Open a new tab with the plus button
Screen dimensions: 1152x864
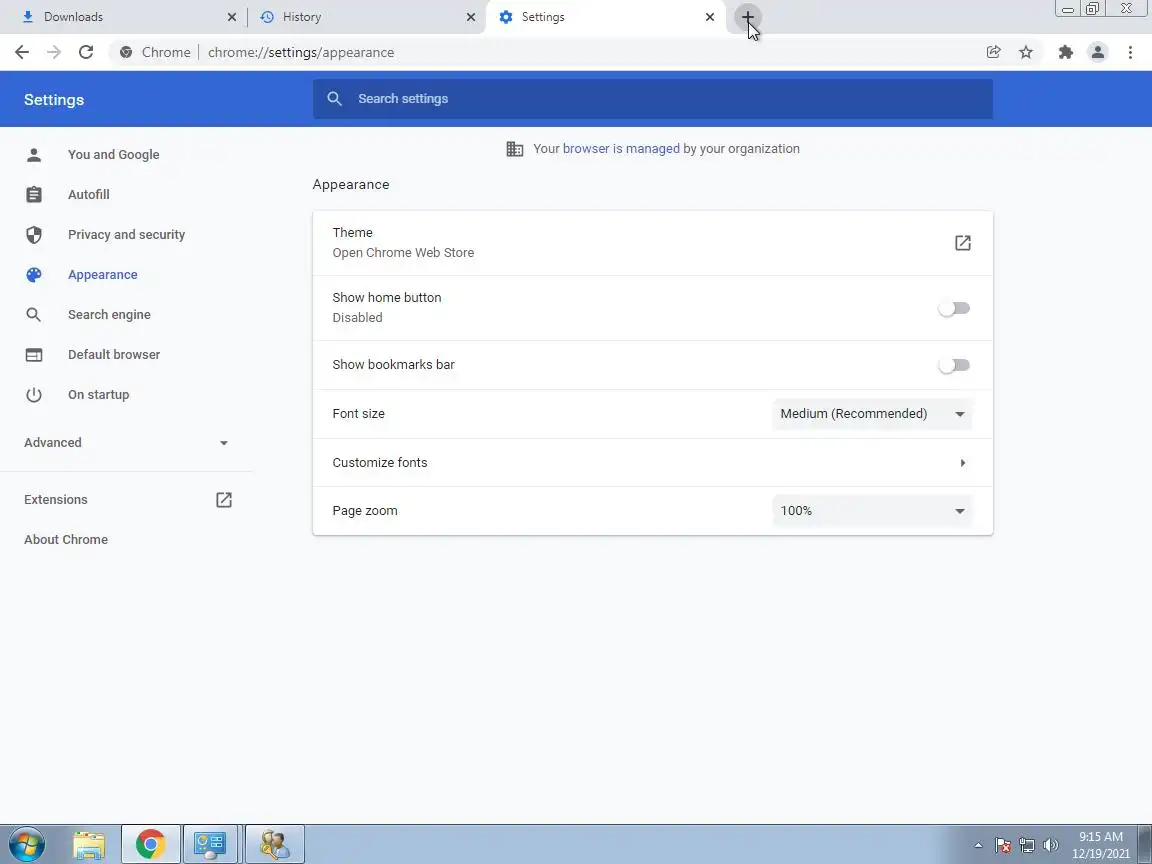(x=747, y=16)
